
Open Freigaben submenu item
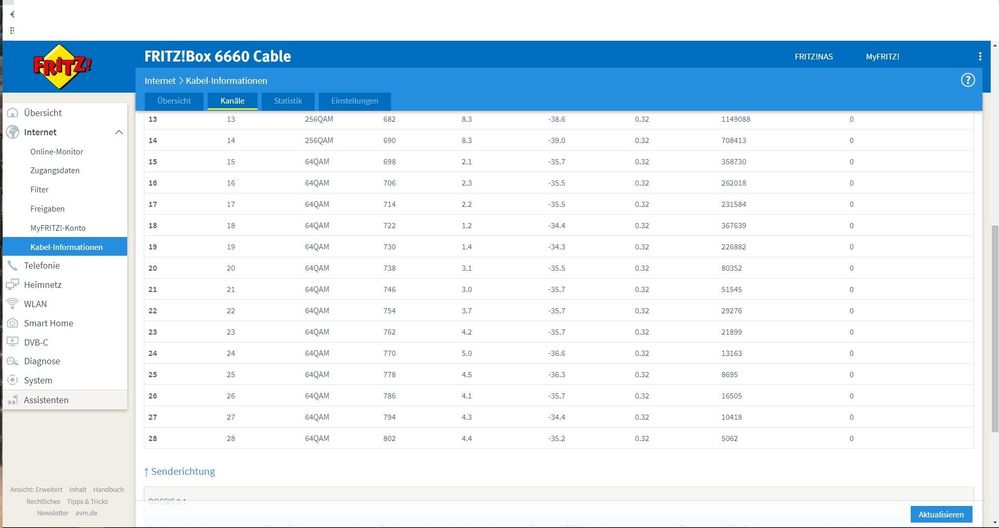[x=47, y=209]
